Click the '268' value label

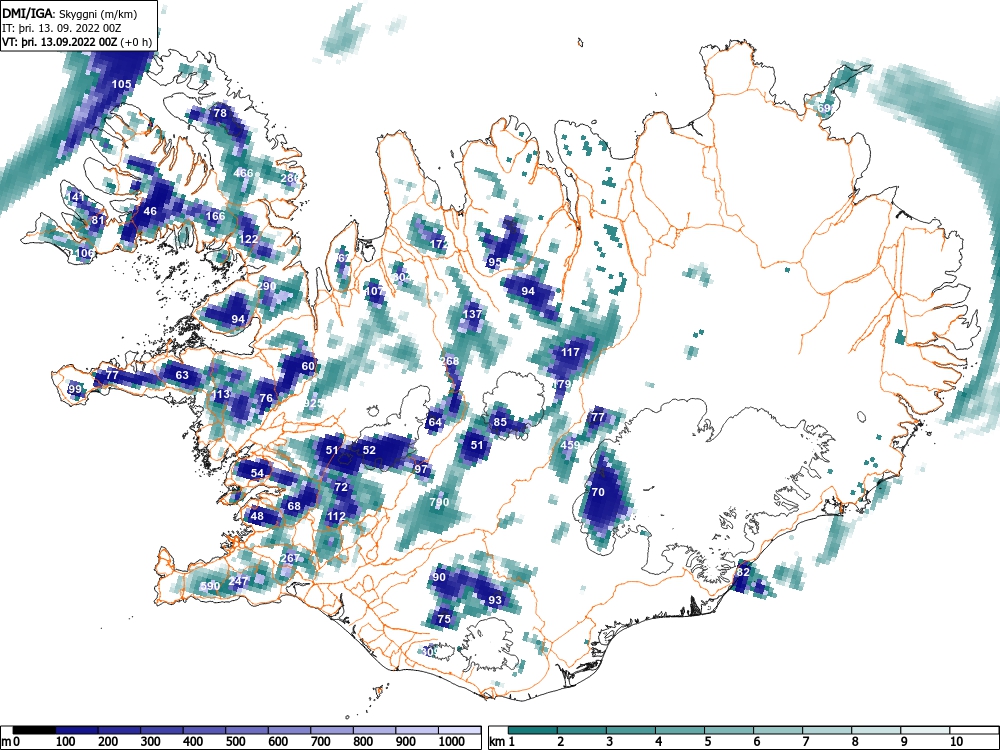tap(450, 361)
